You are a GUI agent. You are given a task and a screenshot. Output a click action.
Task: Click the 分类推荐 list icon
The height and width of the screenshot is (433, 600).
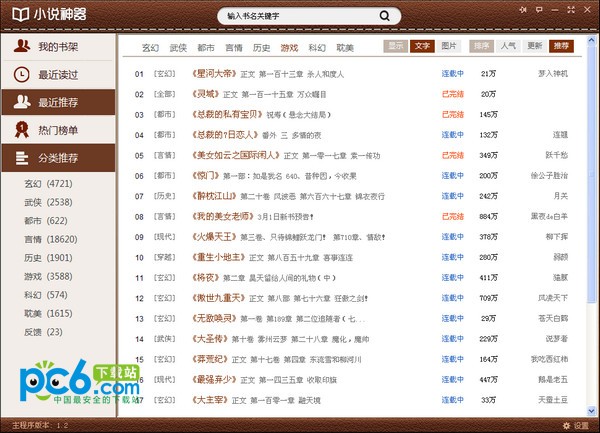coord(22,158)
